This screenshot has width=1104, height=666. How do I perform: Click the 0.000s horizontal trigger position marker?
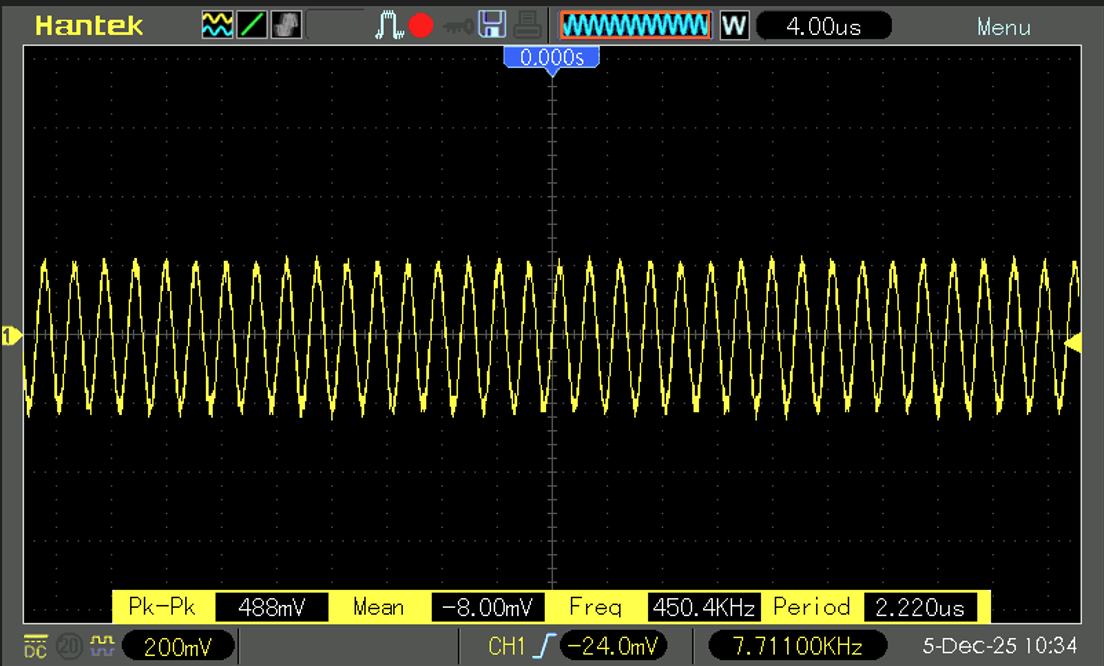point(551,58)
